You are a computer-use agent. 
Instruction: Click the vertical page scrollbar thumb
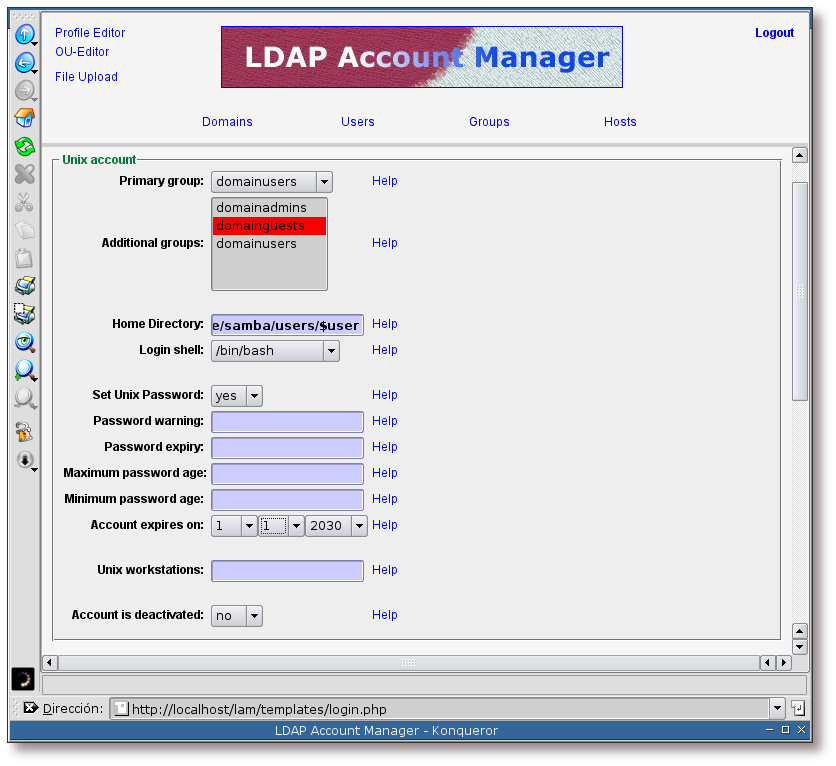pos(799,292)
